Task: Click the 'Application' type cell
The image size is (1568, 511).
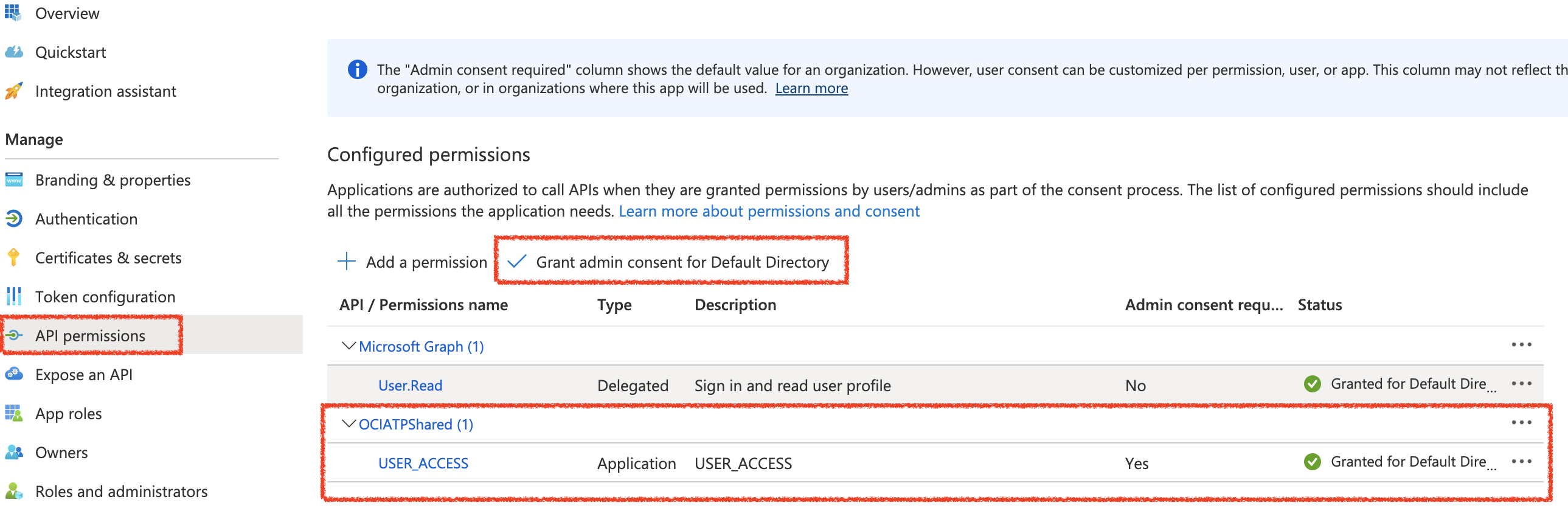Action: click(636, 464)
